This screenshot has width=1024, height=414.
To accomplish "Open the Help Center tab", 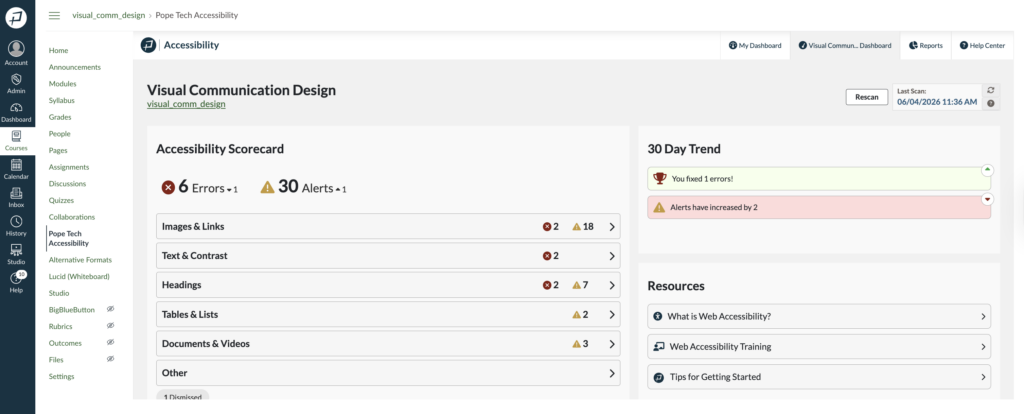I will coord(982,46).
